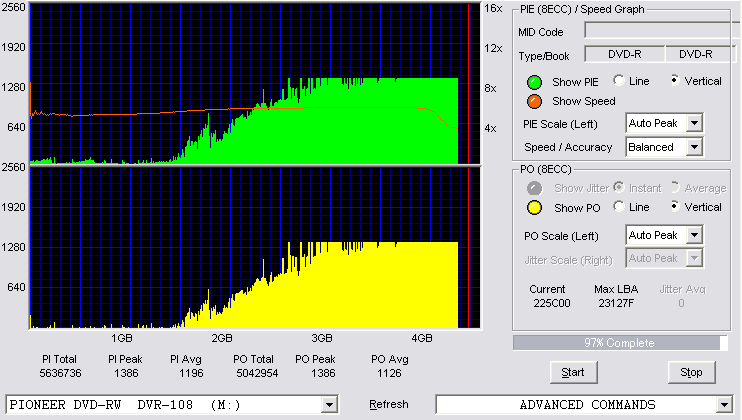Select Line mode for PO graph

[x=618, y=206]
